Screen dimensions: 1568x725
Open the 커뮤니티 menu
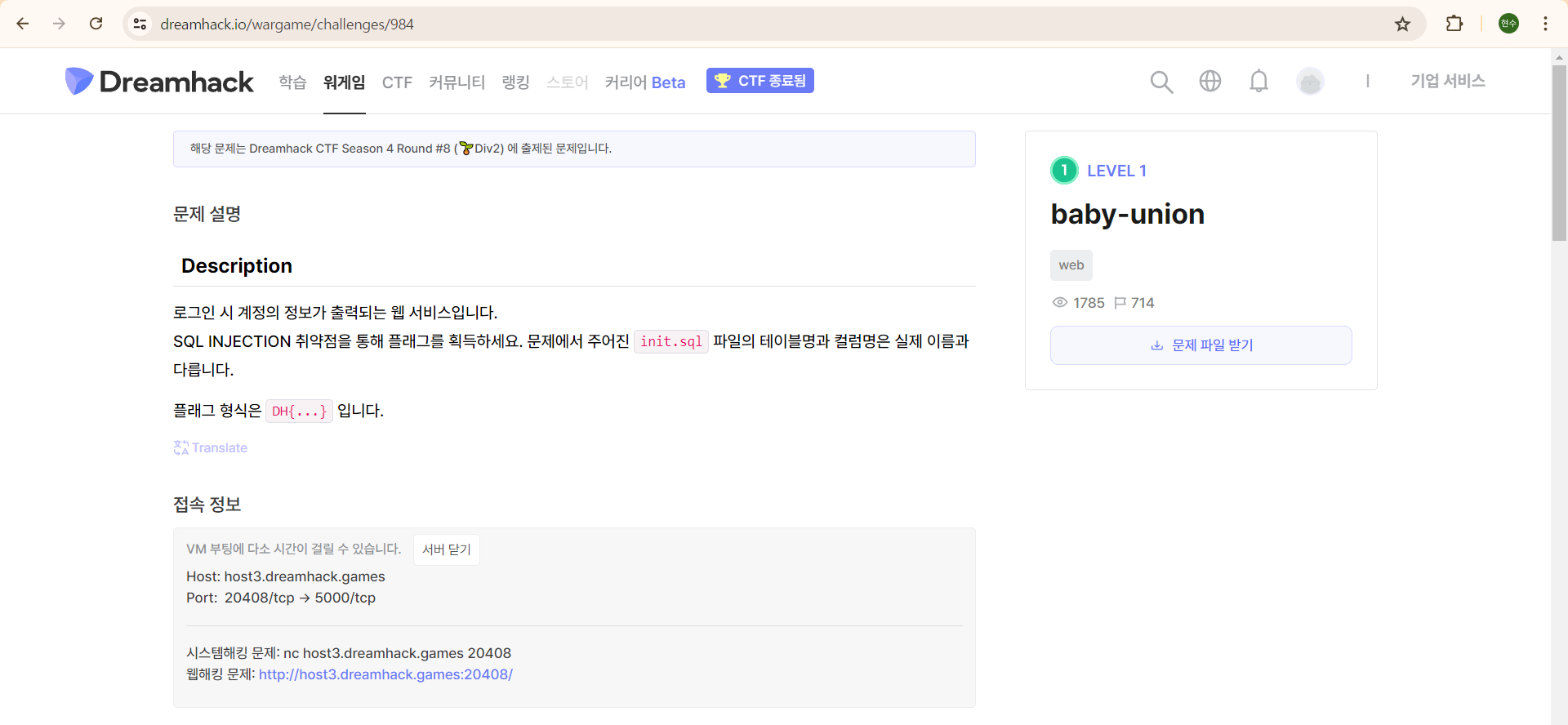(x=457, y=82)
